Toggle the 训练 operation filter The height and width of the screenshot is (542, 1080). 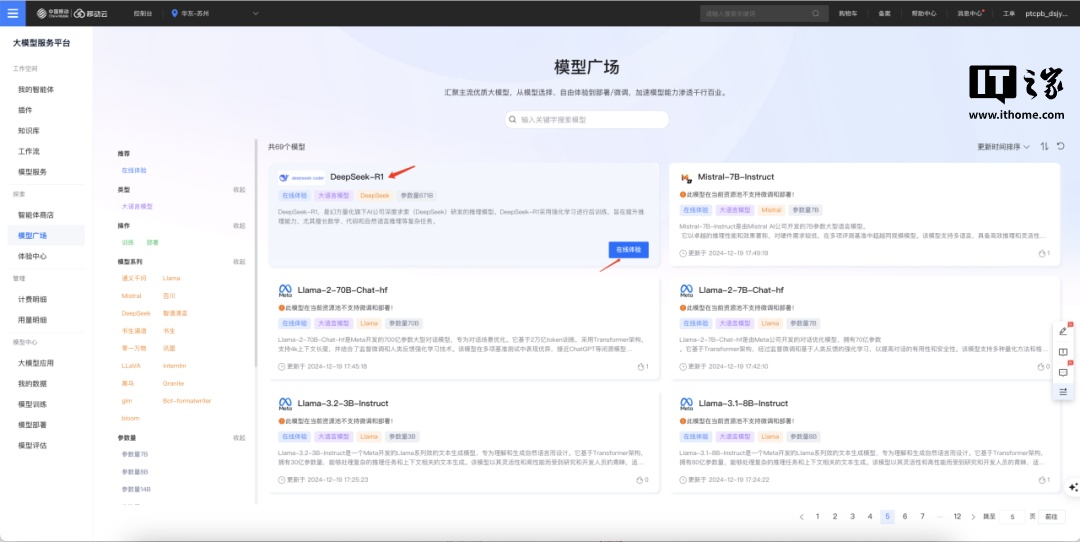(127, 242)
